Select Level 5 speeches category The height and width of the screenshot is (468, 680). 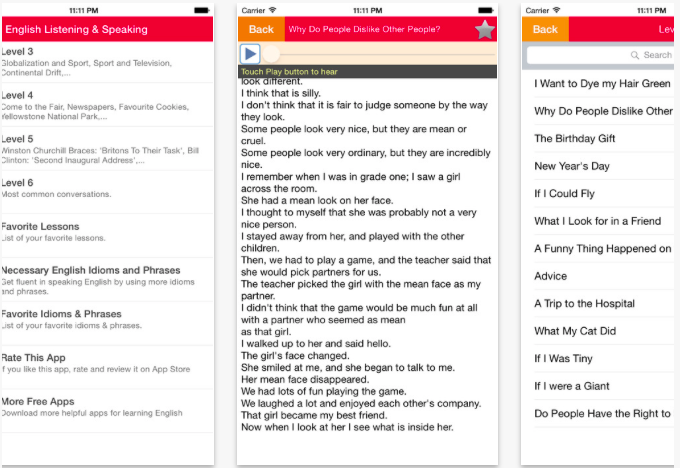pyautogui.click(x=108, y=149)
